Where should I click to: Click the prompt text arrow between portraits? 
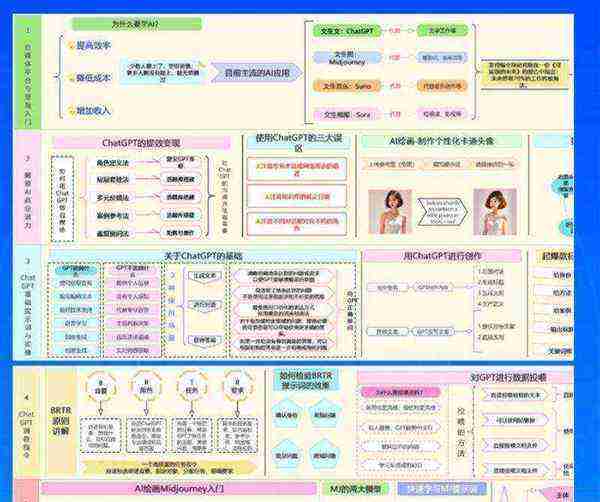pos(442,211)
